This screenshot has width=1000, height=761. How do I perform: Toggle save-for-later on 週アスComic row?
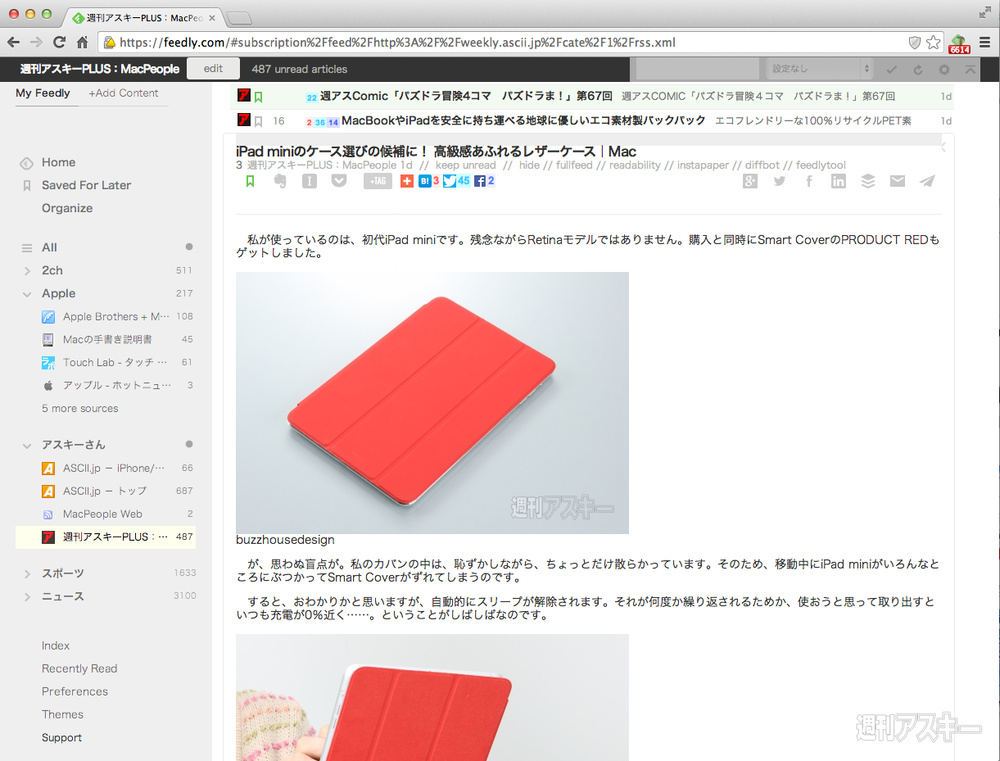point(258,97)
